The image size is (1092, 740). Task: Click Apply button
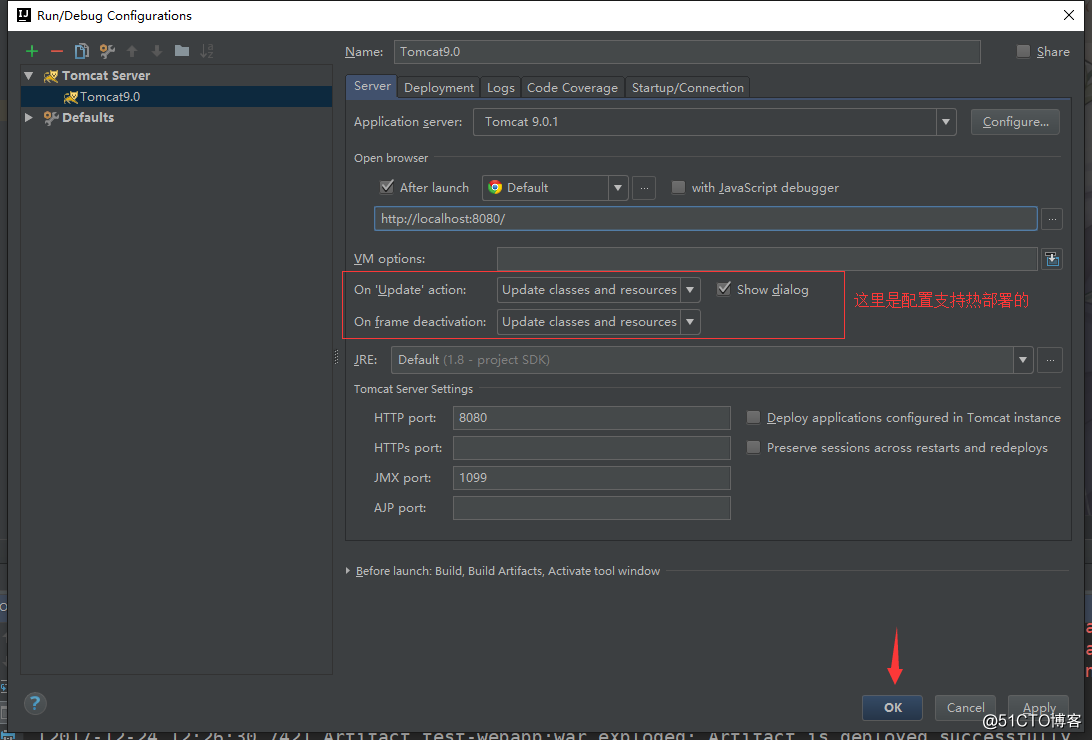1038,707
